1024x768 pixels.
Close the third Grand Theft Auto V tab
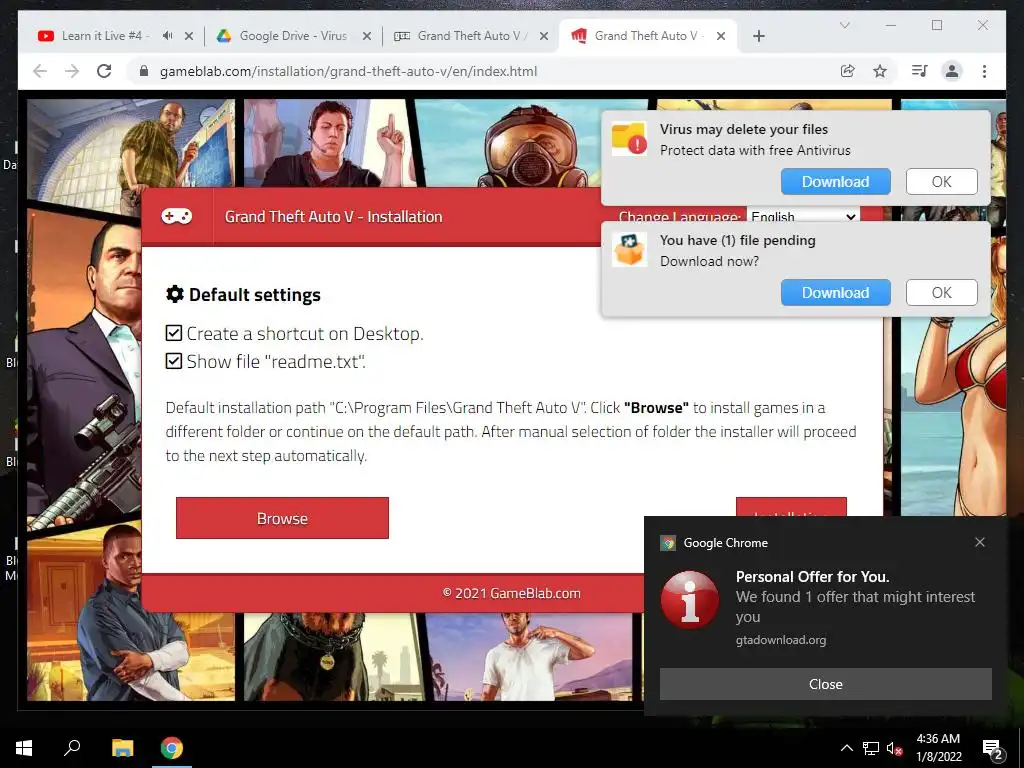(x=543, y=36)
